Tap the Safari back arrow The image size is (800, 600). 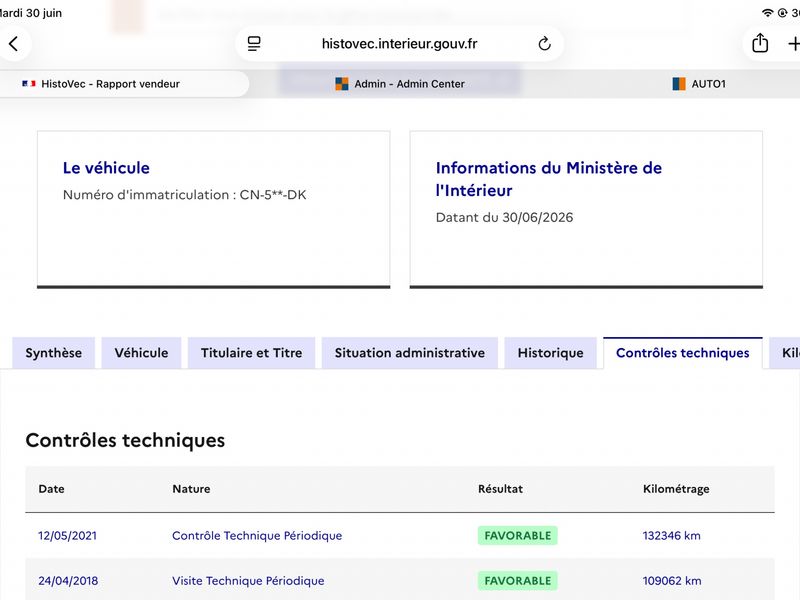pos(14,44)
